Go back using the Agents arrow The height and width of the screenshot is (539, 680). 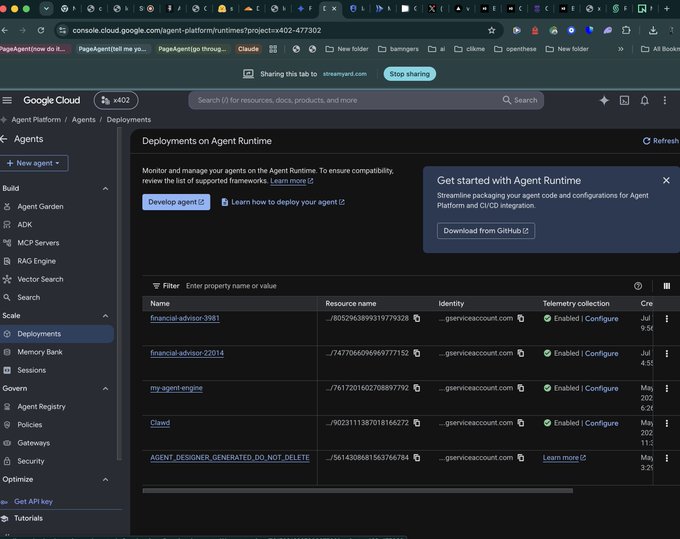(4, 139)
